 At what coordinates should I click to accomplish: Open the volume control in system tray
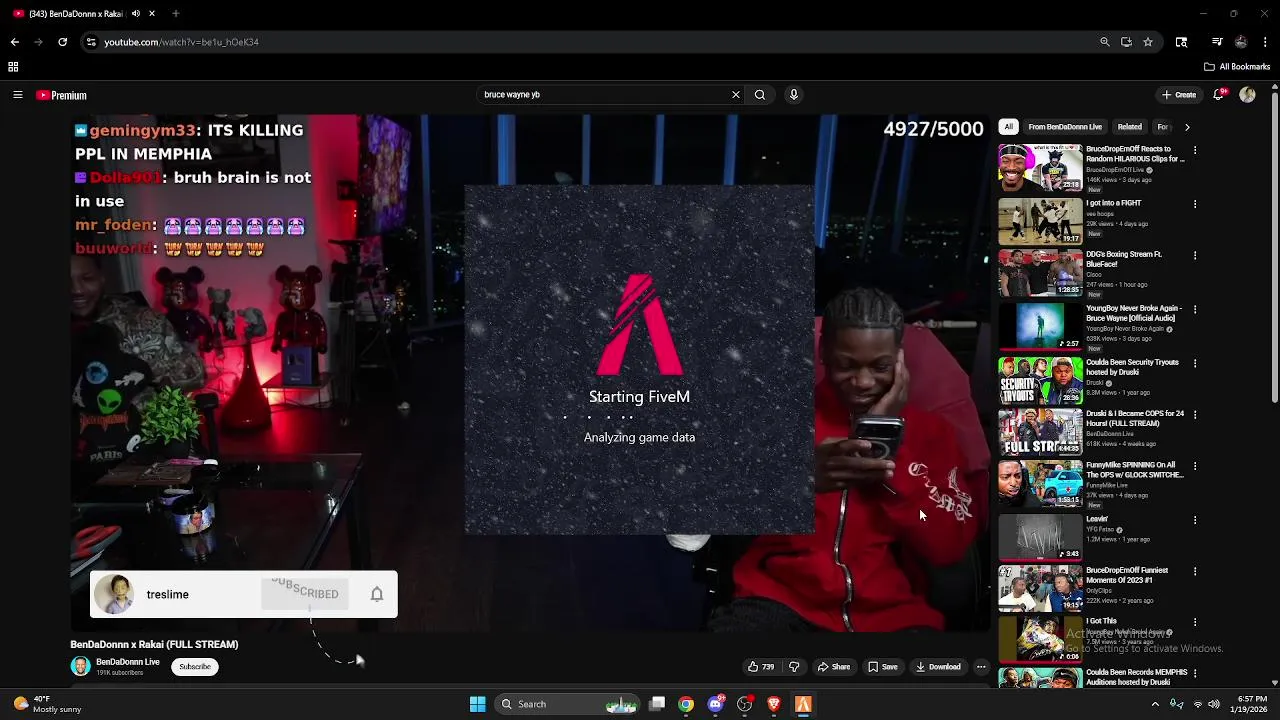pyautogui.click(x=1214, y=704)
